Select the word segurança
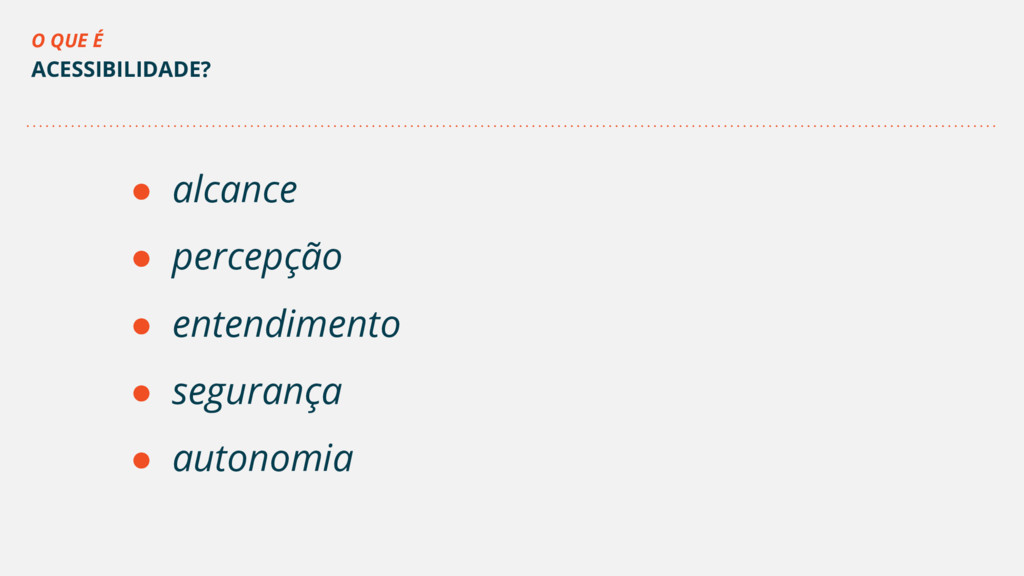Viewport: 1024px width, 576px height. point(257,394)
